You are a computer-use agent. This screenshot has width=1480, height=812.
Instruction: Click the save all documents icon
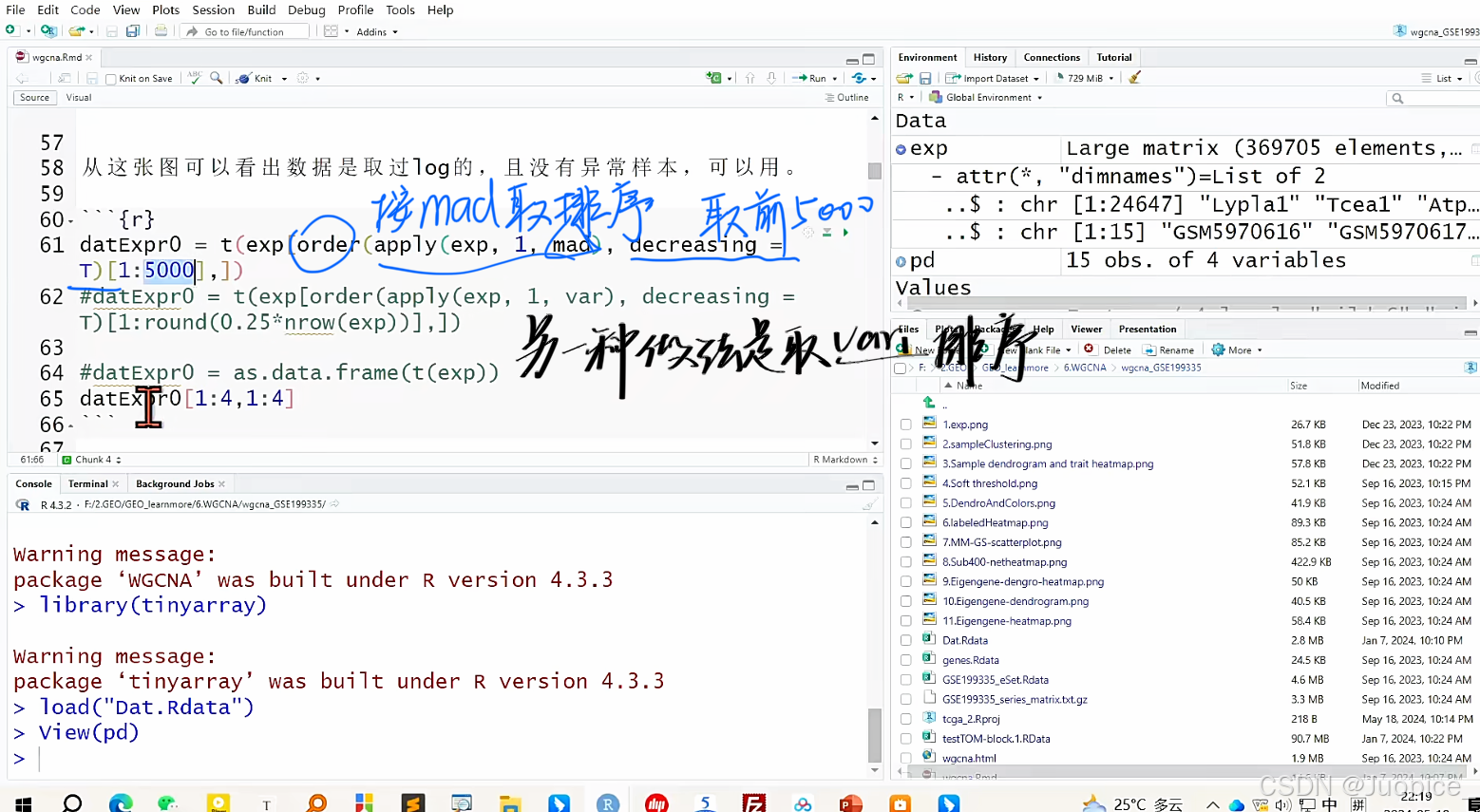coord(133,31)
